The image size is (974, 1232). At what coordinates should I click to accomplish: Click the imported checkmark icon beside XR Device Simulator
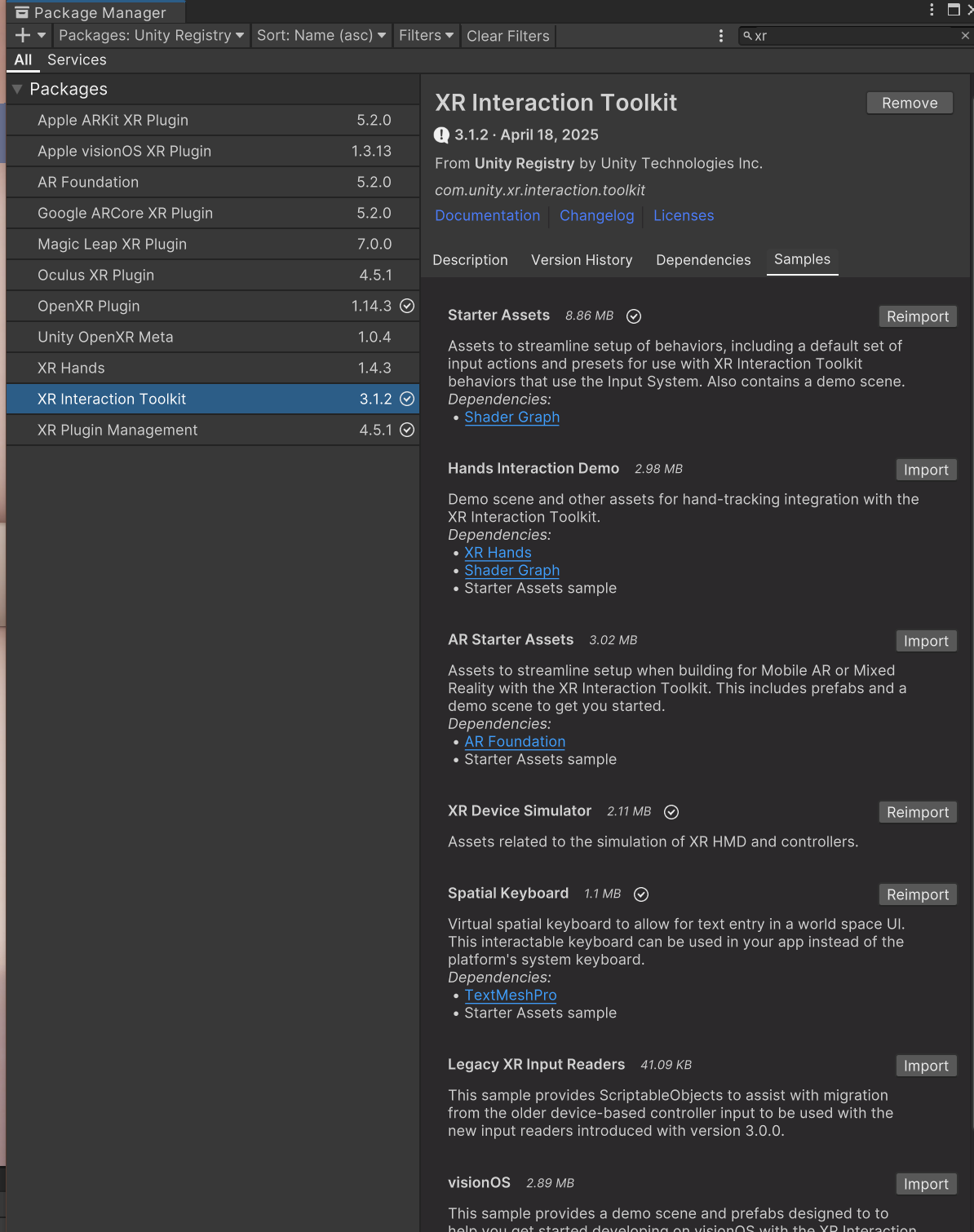[671, 812]
